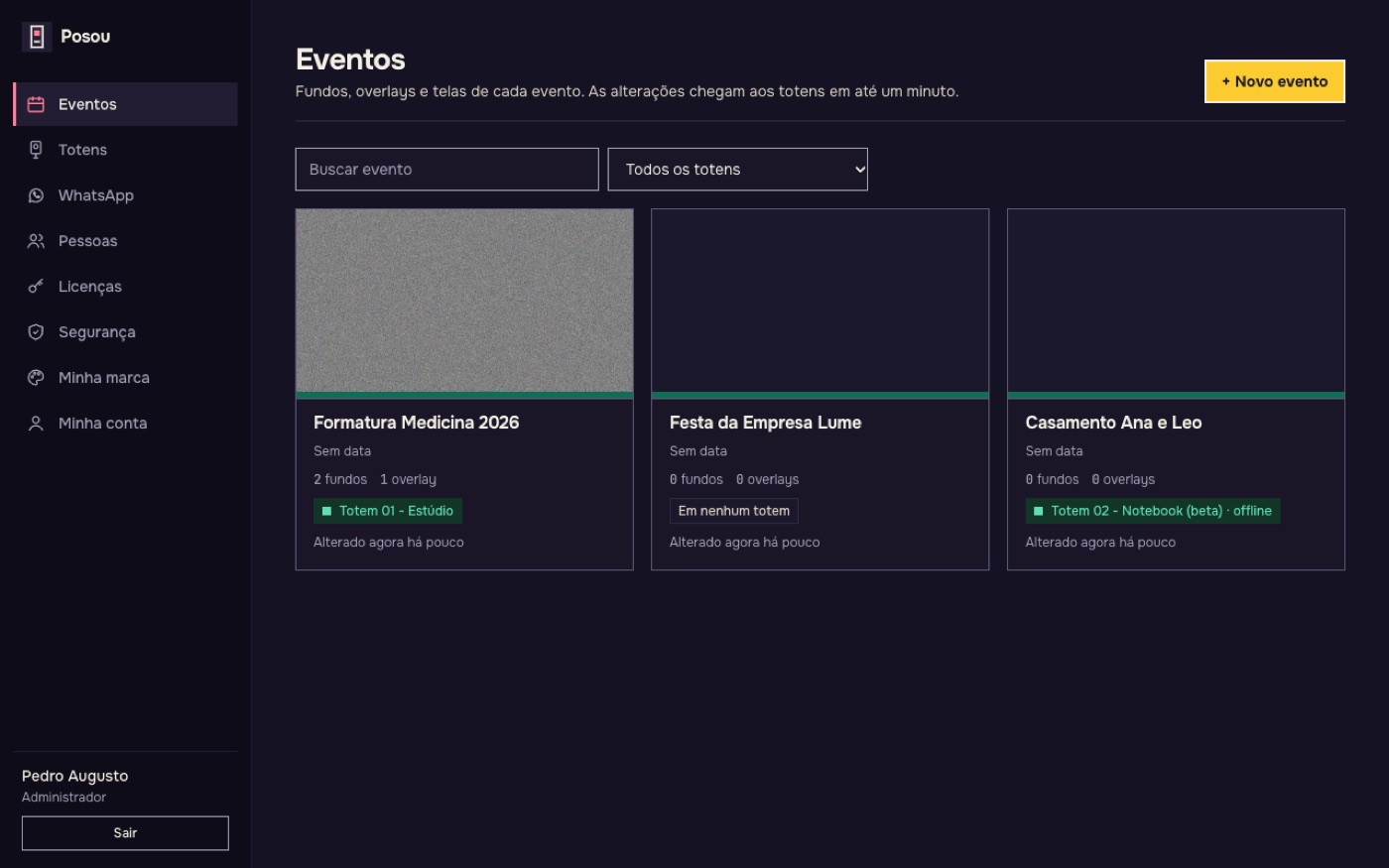Viewport: 1389px width, 868px height.
Task: Click "0 fundos" on Festa da Empresa Lume
Action: [x=696, y=479]
